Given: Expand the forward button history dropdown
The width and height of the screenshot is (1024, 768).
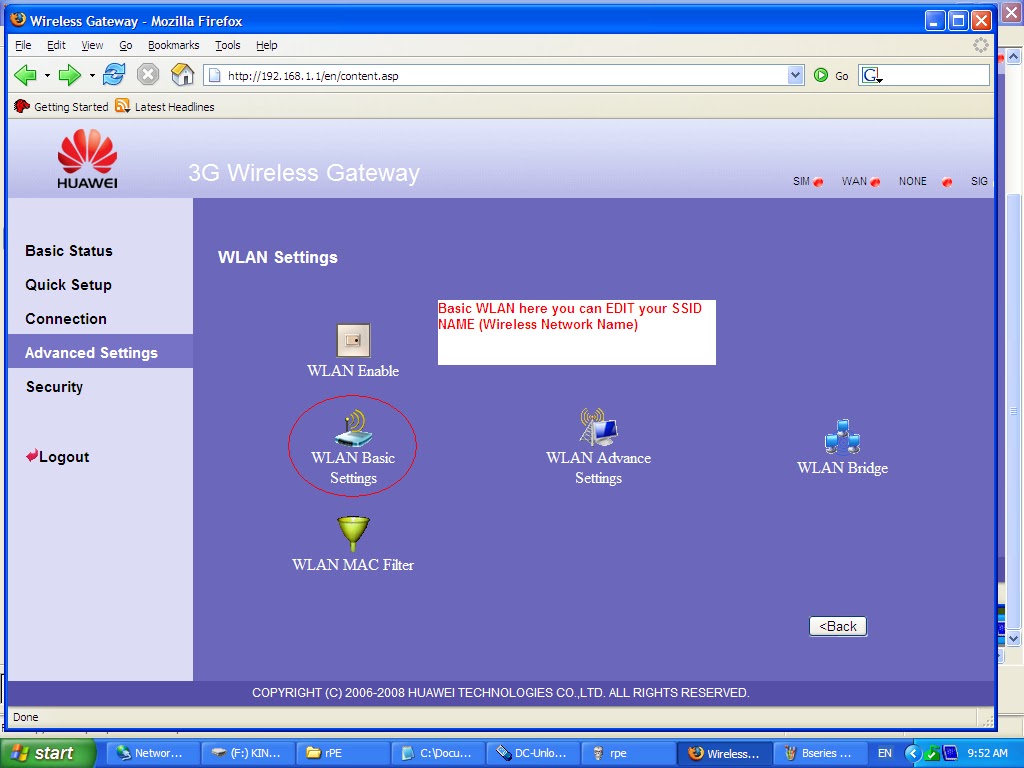Looking at the screenshot, I should [92, 76].
